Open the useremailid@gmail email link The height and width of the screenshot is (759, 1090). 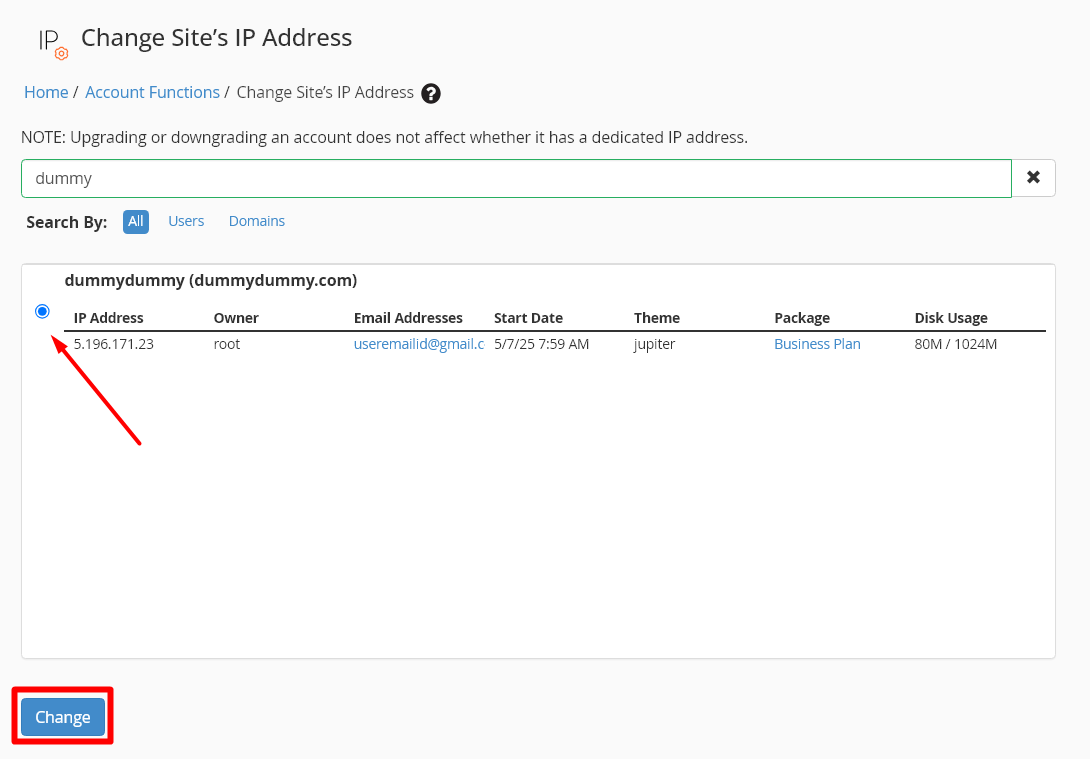coord(418,344)
